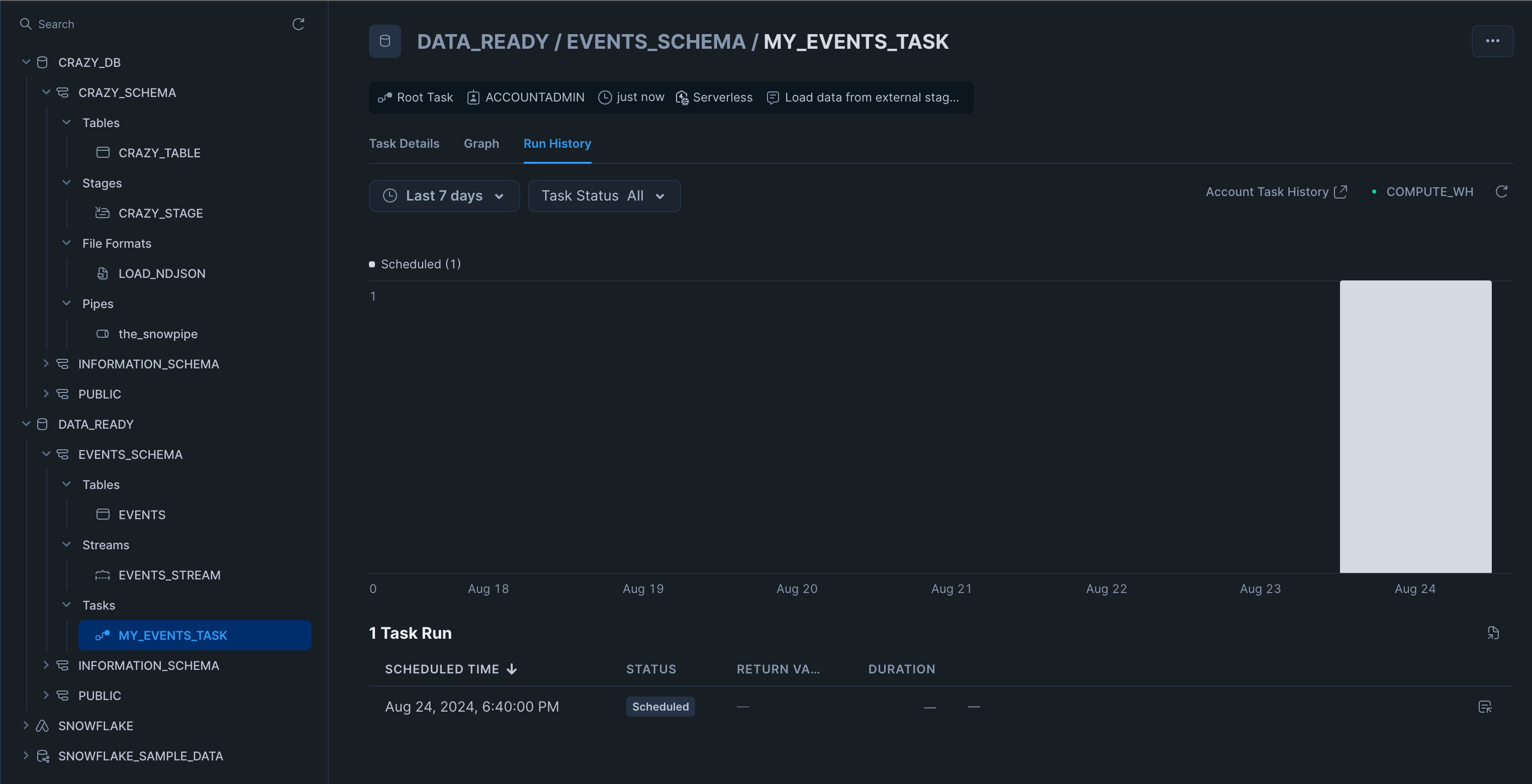The width and height of the screenshot is (1532, 784).
Task: Click the download results icon near Task Run
Action: coord(1493,633)
